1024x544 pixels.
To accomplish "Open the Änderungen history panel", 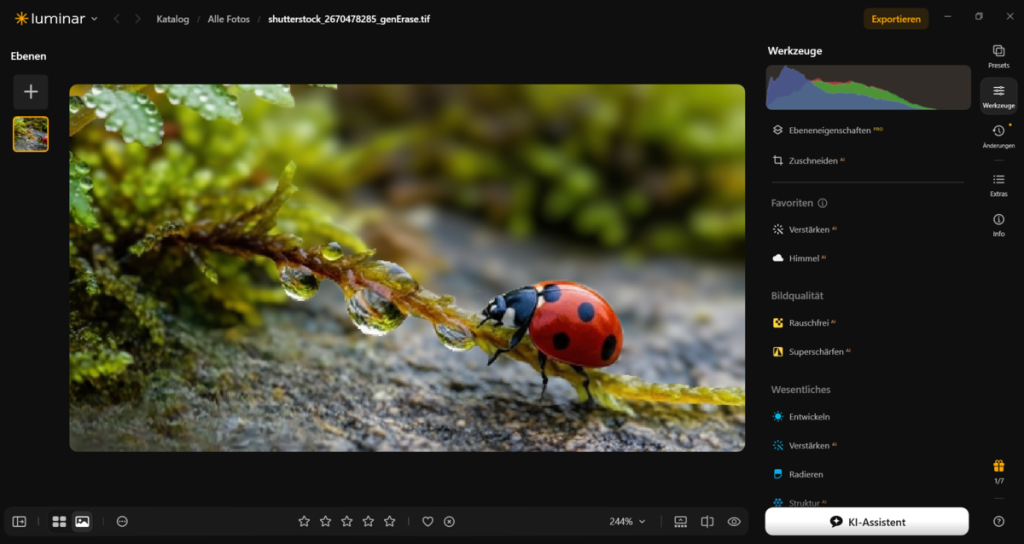I will pos(999,136).
